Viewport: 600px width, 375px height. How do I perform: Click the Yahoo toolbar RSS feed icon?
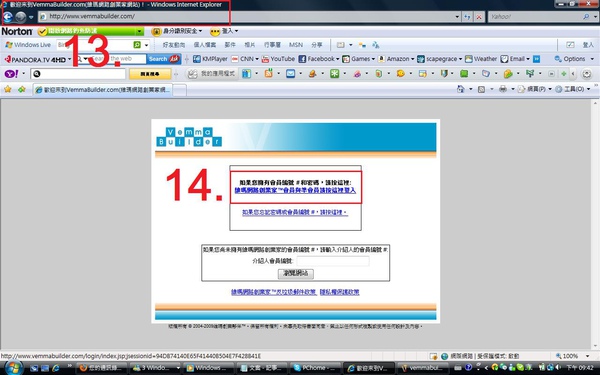269,73
